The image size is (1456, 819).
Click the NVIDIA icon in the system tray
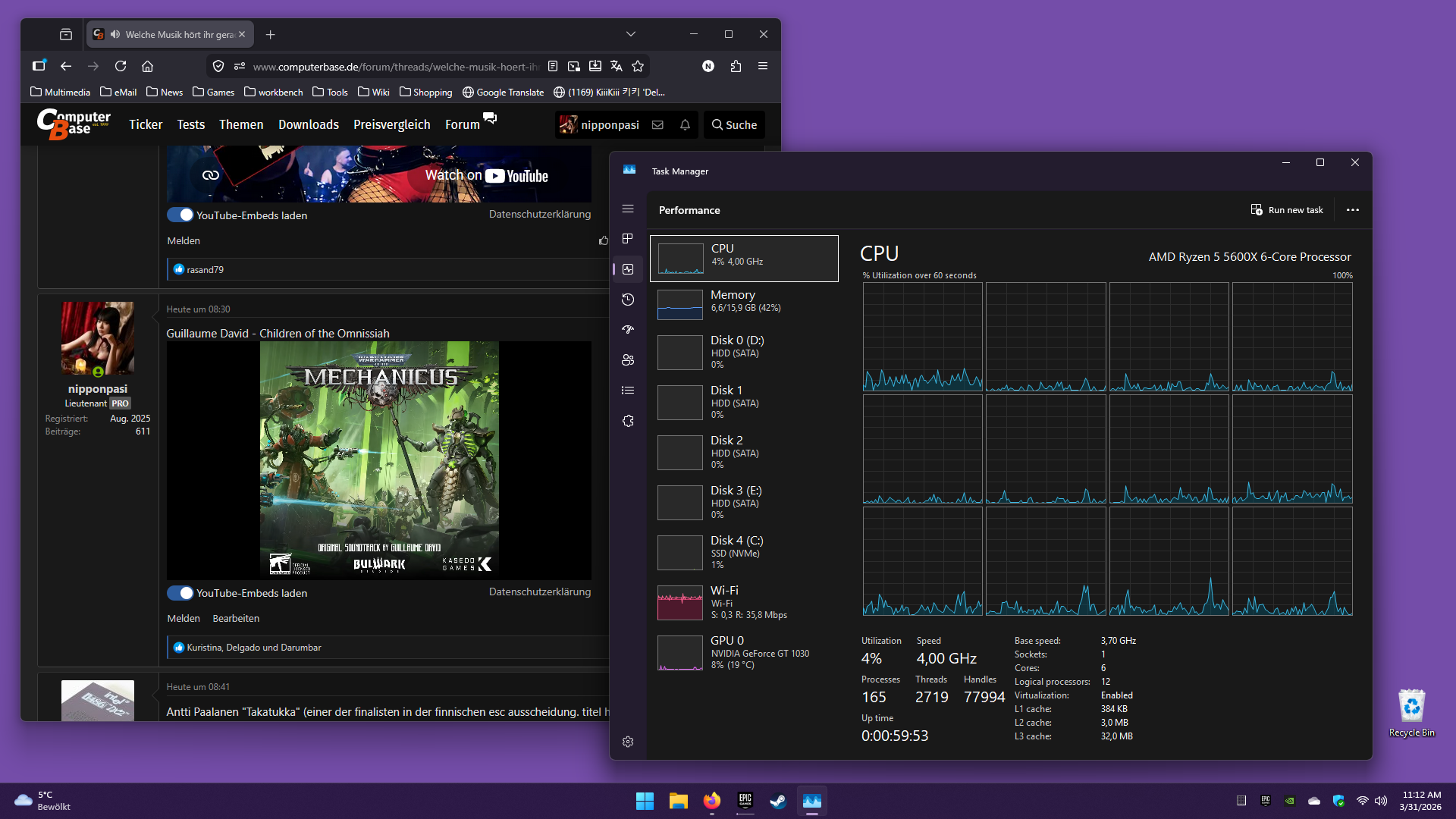click(x=1288, y=800)
